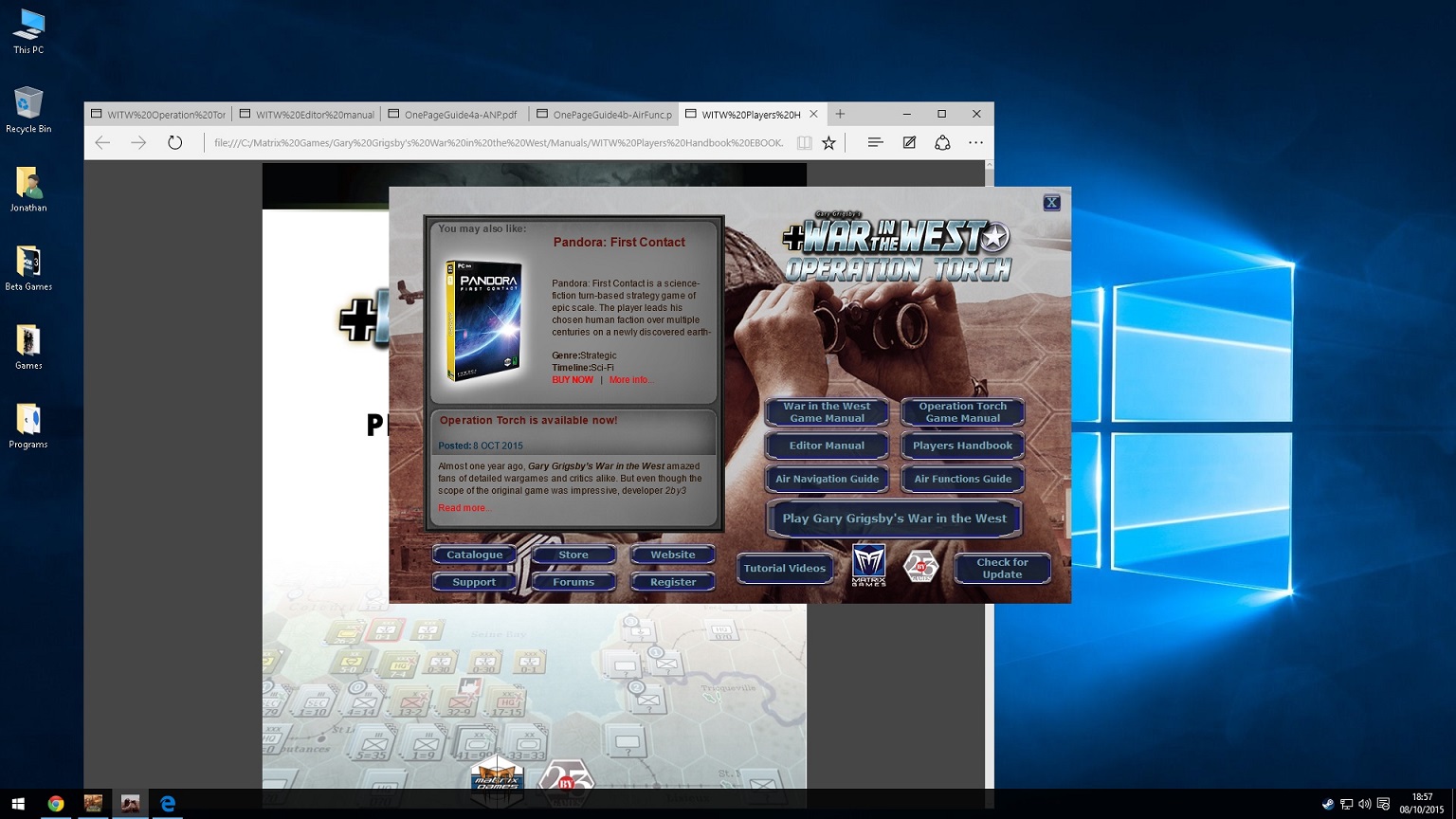The height and width of the screenshot is (819, 1456).
Task: Make a Web Note in Edge
Action: (x=909, y=143)
